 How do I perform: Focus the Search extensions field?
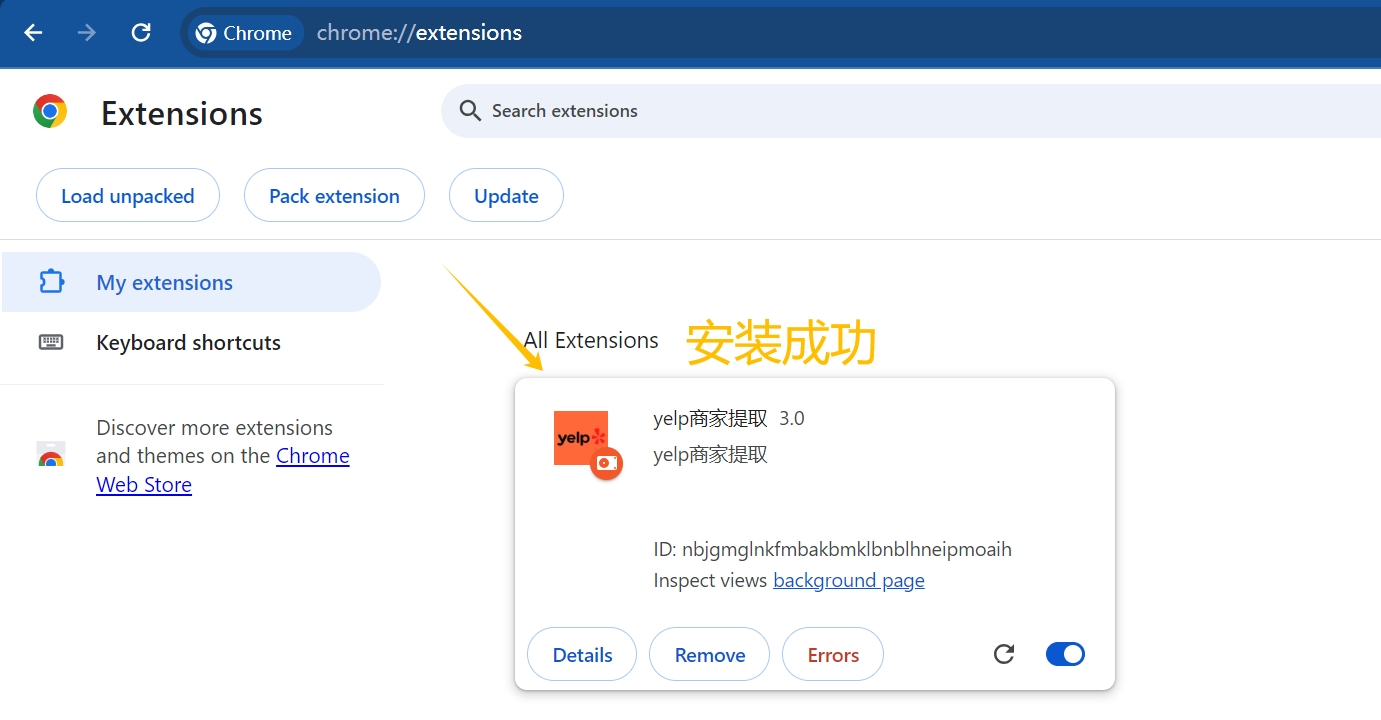[x=910, y=111]
